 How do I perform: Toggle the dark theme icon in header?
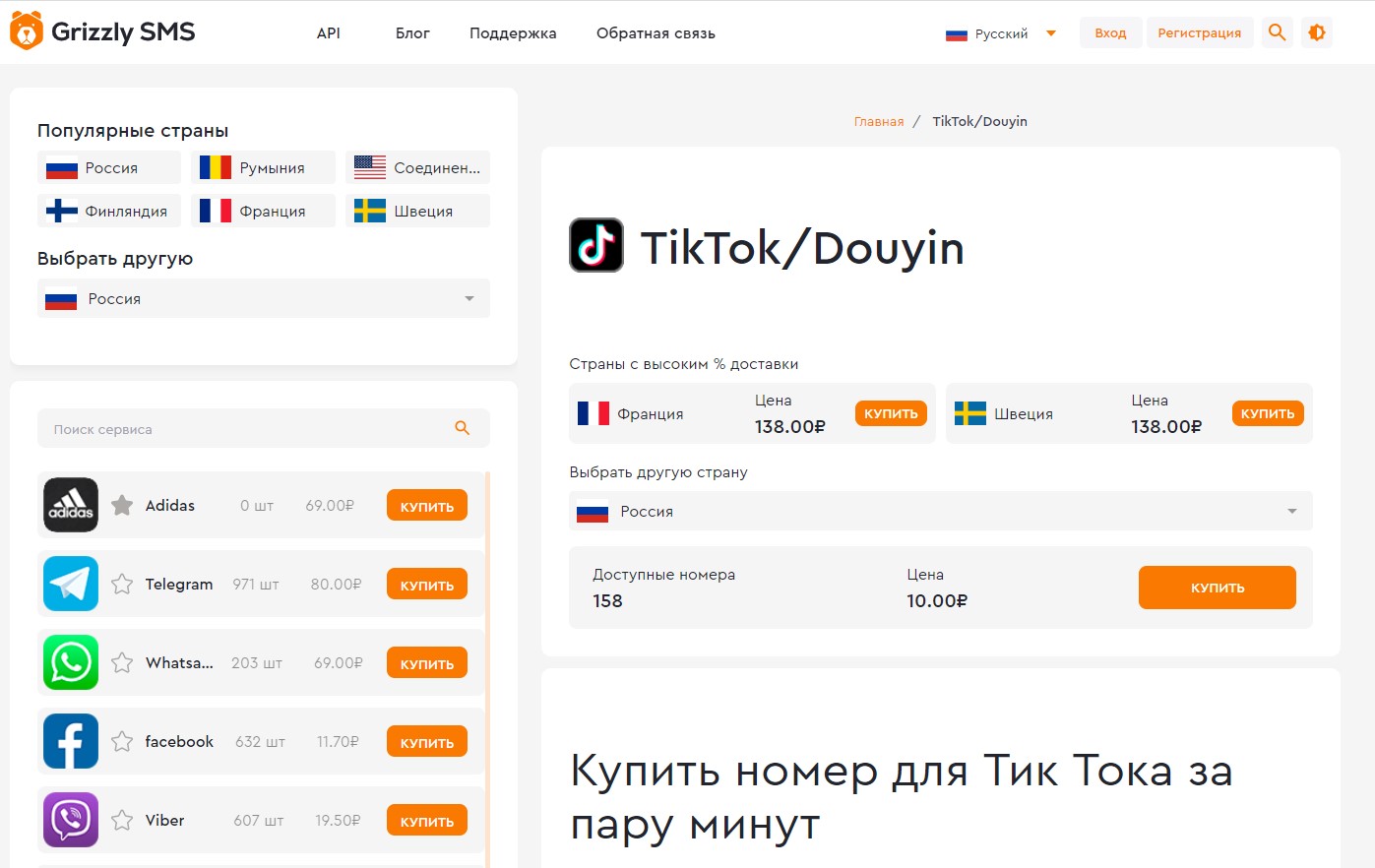1317,32
